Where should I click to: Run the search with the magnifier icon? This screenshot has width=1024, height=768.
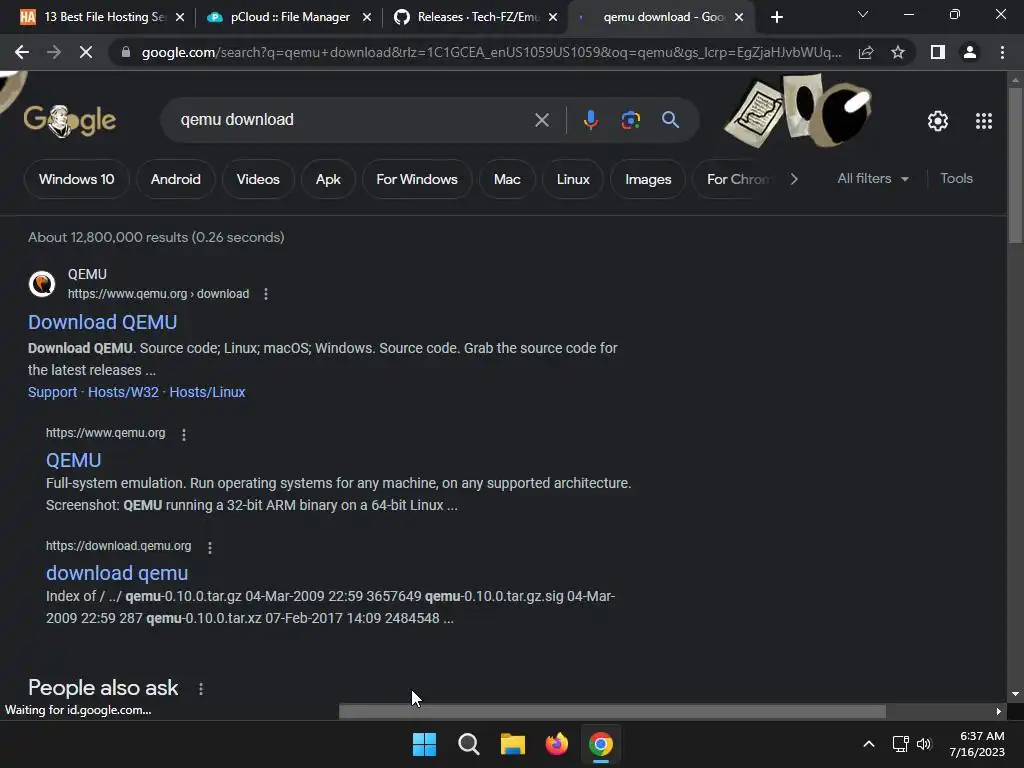pyautogui.click(x=670, y=120)
